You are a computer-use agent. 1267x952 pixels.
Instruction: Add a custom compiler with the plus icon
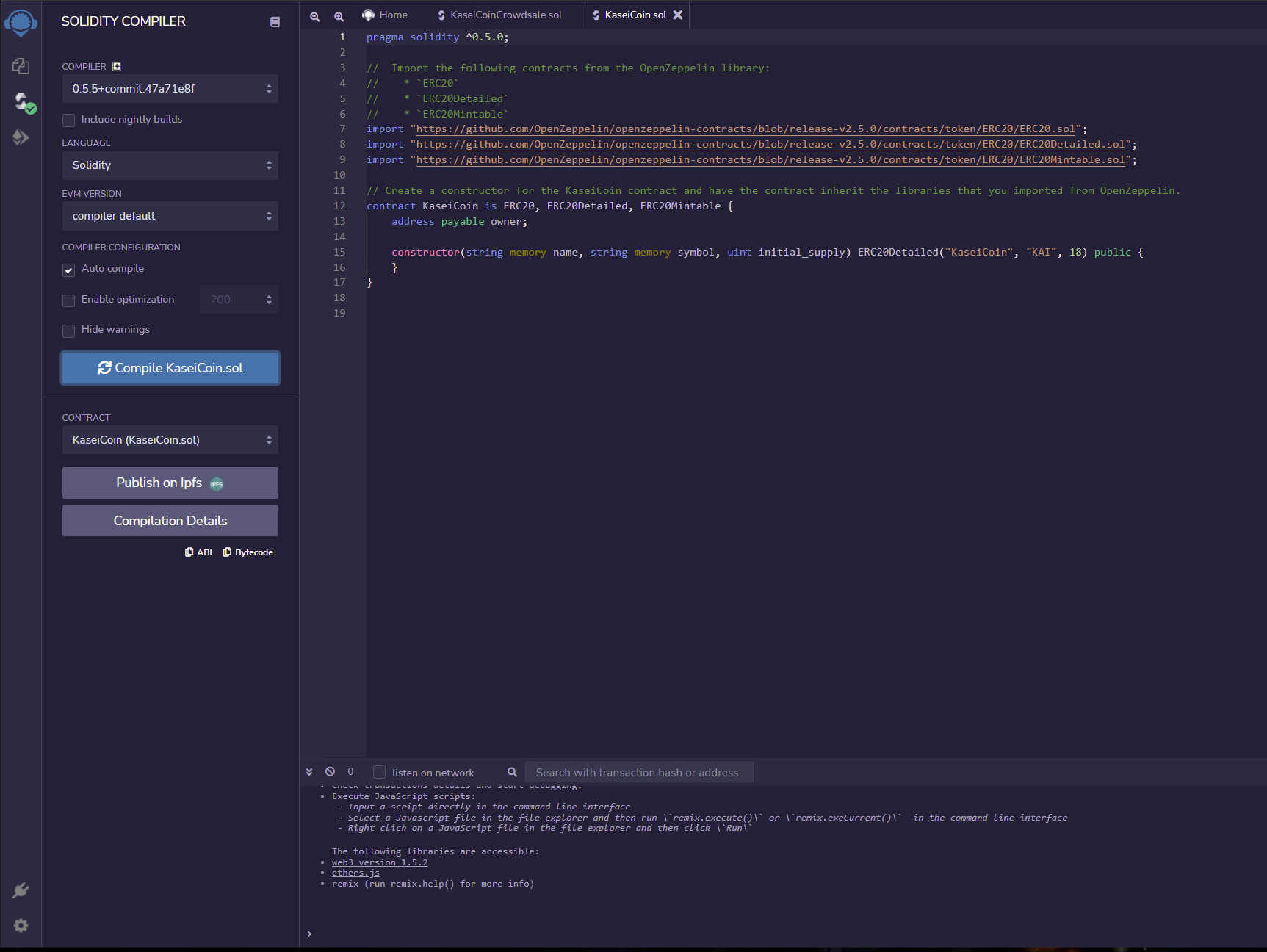pos(117,66)
